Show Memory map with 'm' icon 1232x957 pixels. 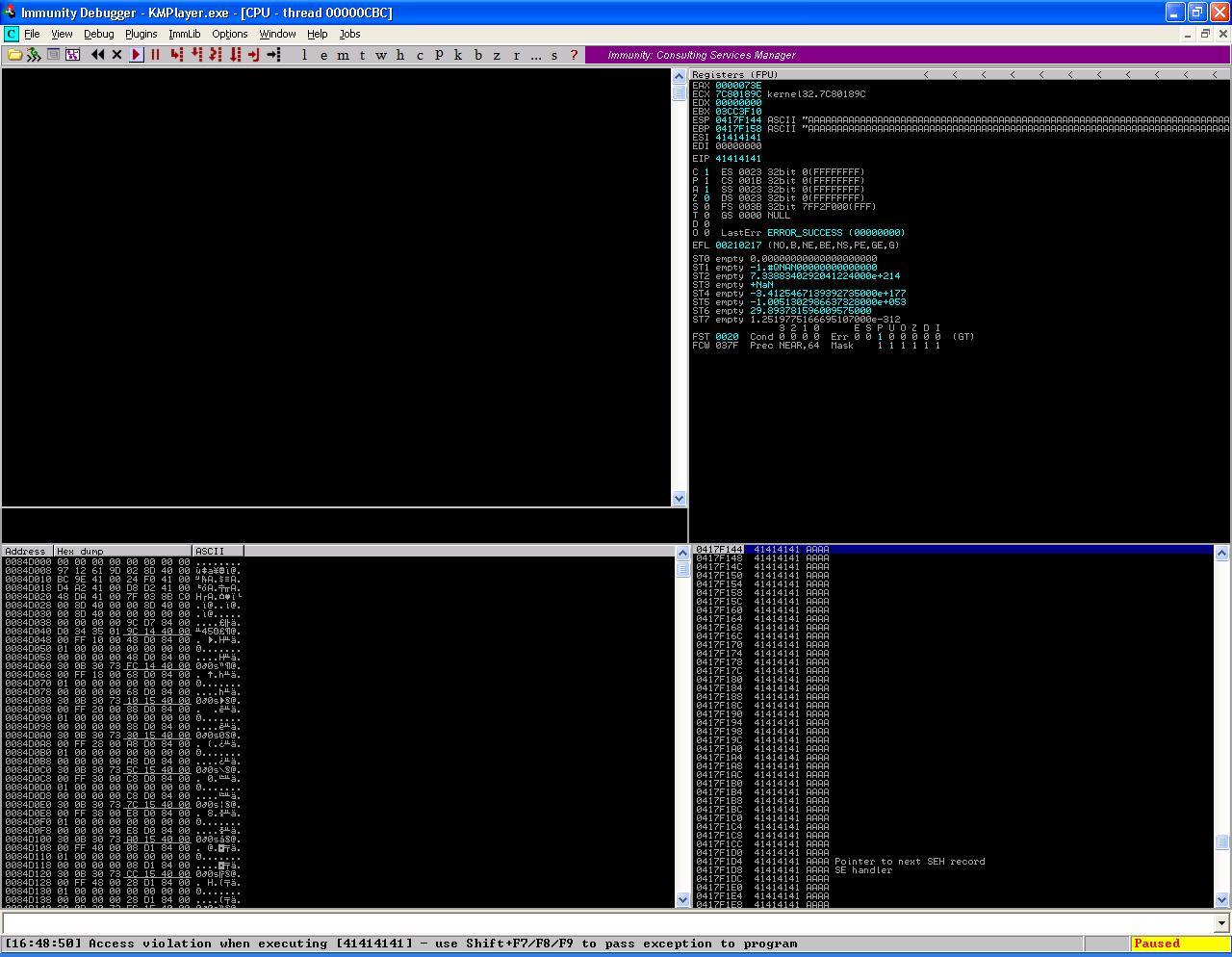(x=343, y=55)
